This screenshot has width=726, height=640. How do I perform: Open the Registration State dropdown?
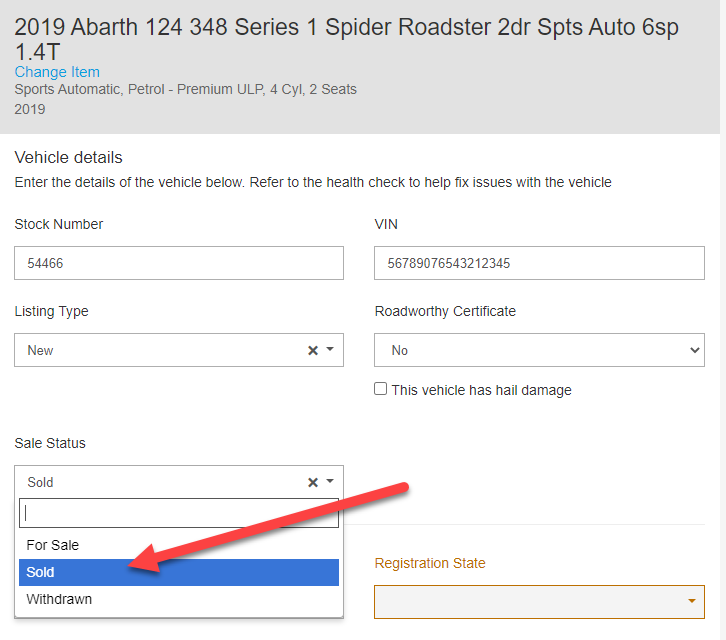point(539,601)
